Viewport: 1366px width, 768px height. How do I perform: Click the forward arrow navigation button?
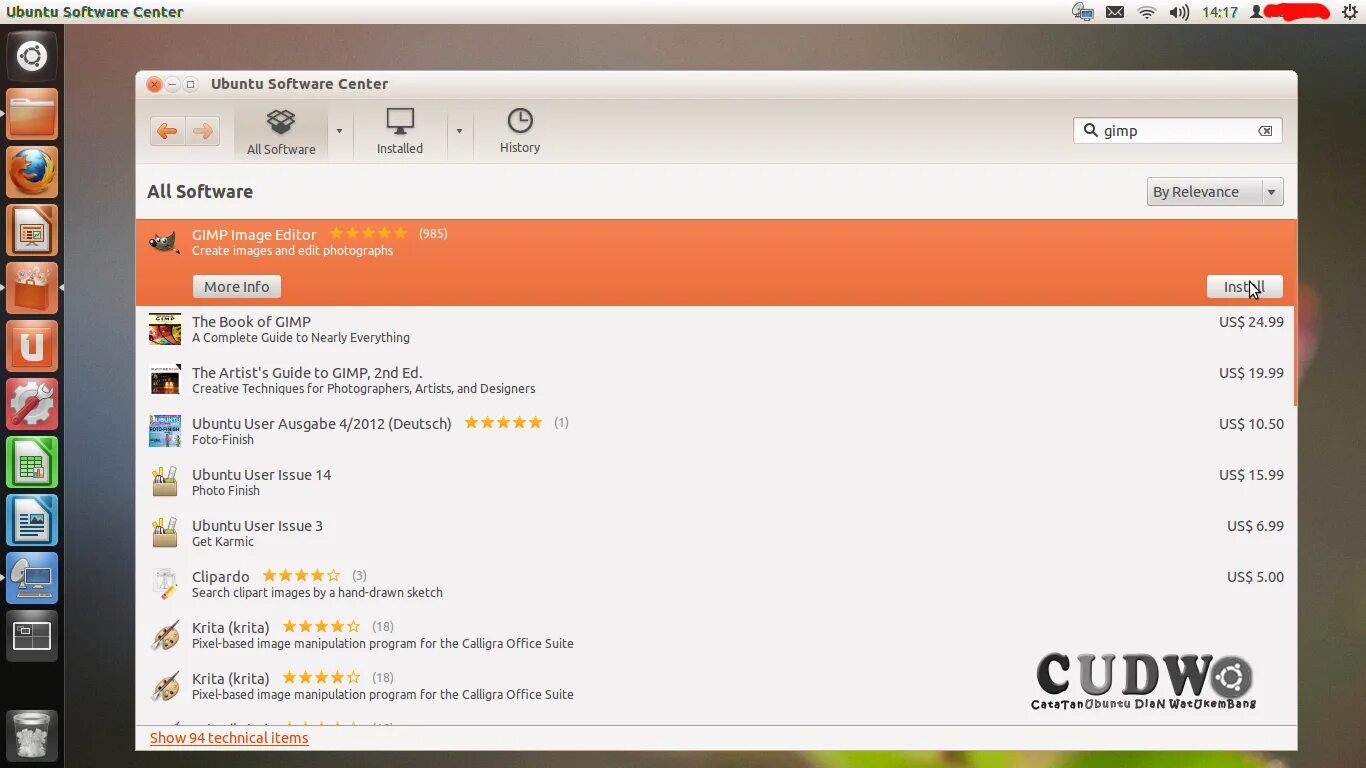click(203, 131)
